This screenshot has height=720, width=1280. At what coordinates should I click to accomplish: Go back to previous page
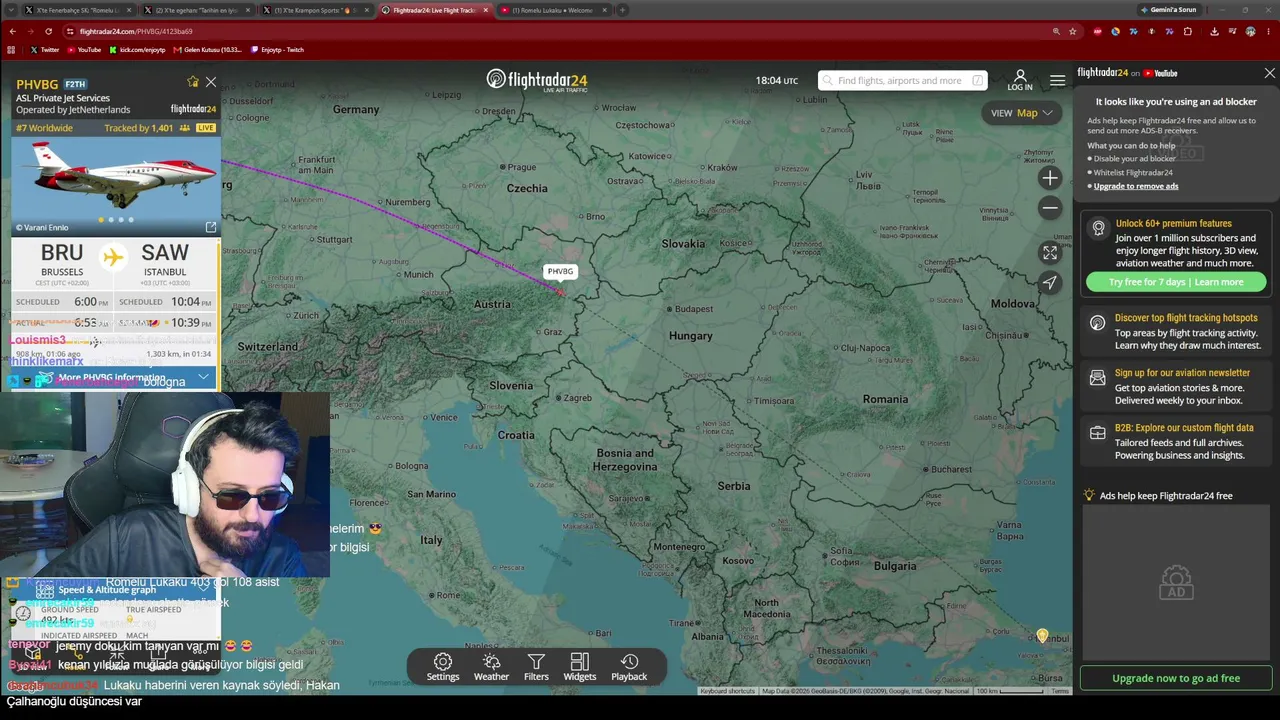point(12,31)
